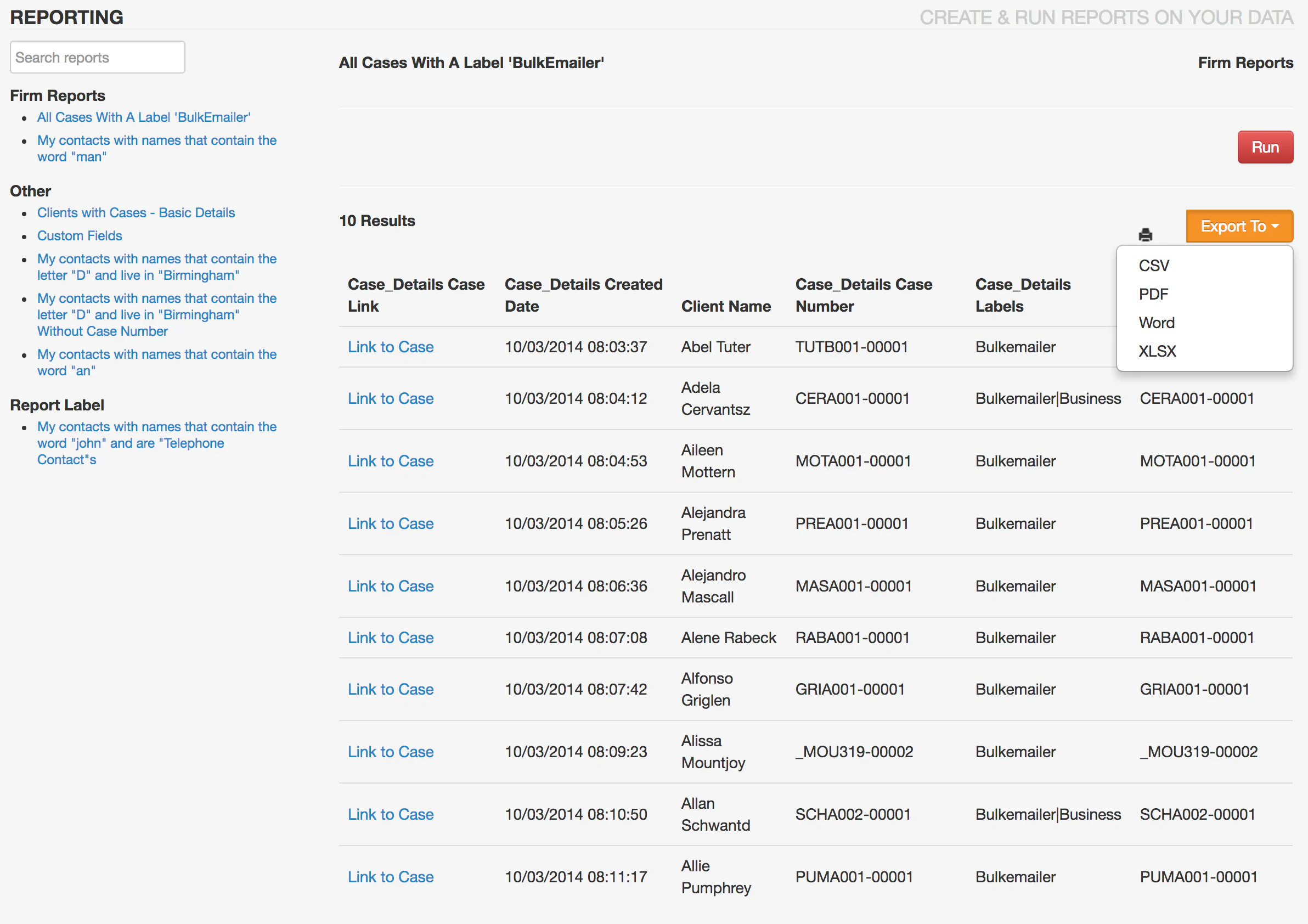This screenshot has height=924, width=1308.
Task: Open 'Clients with Cases - Basic Details' report
Action: [x=136, y=212]
